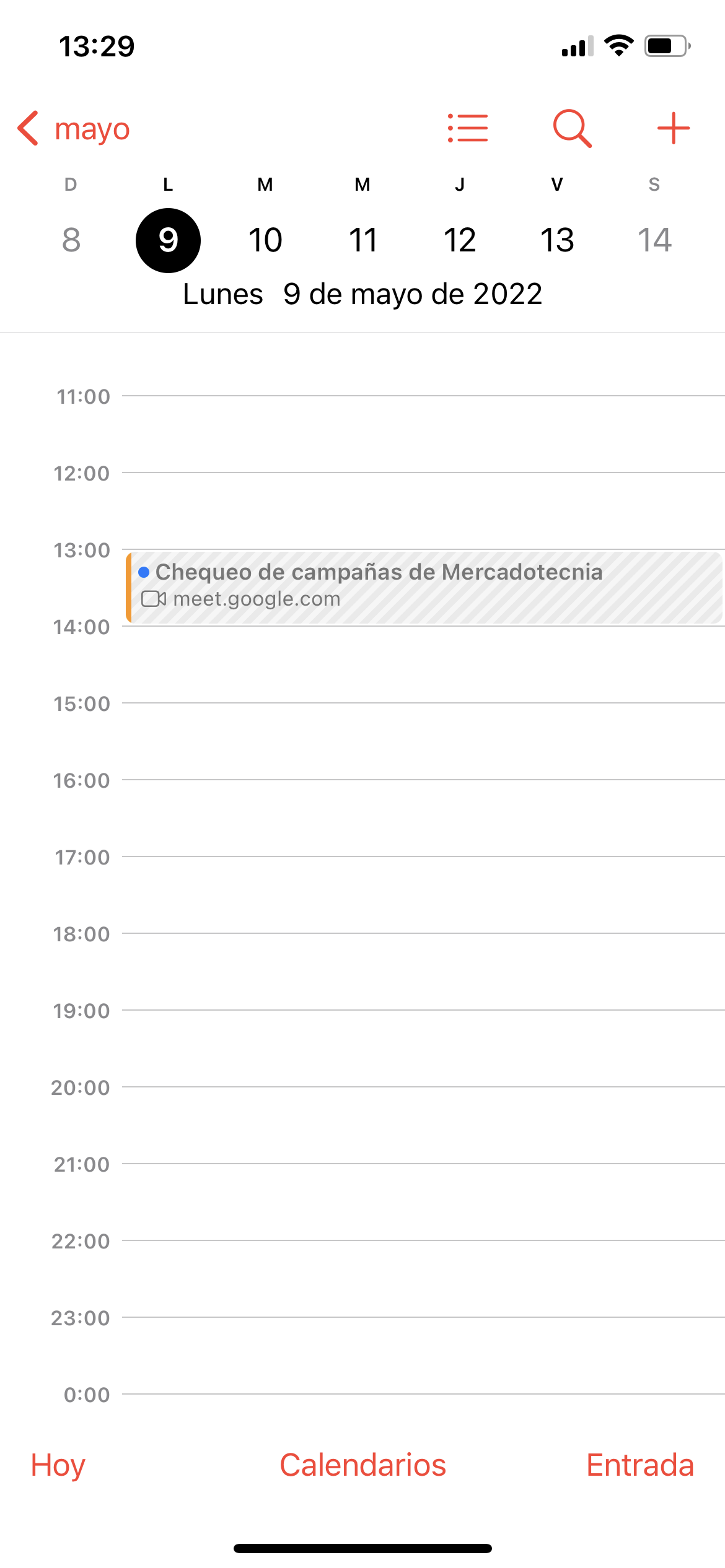Select Sunday the 8th
The width and height of the screenshot is (725, 1568).
pyautogui.click(x=71, y=240)
